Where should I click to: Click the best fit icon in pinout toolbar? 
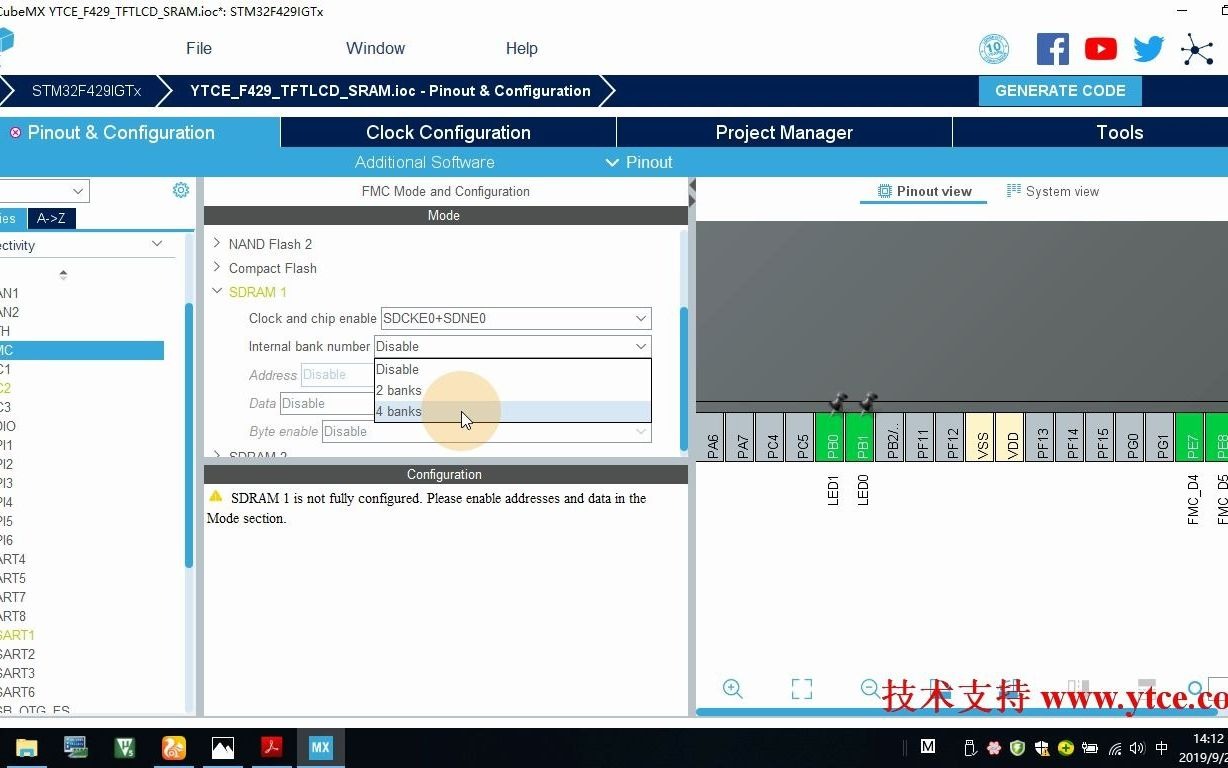pos(801,689)
